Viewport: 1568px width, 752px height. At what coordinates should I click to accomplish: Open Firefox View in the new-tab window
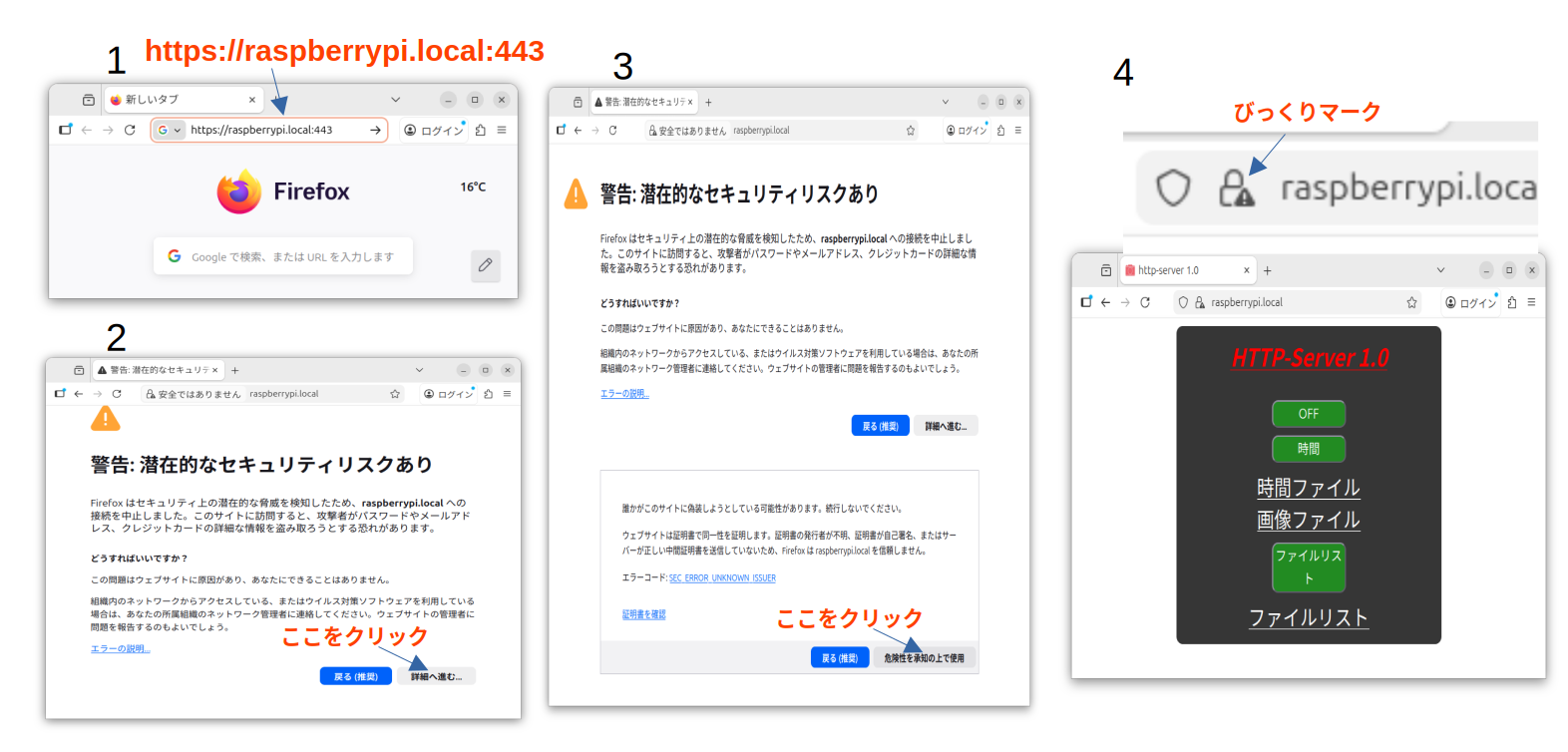(x=88, y=100)
